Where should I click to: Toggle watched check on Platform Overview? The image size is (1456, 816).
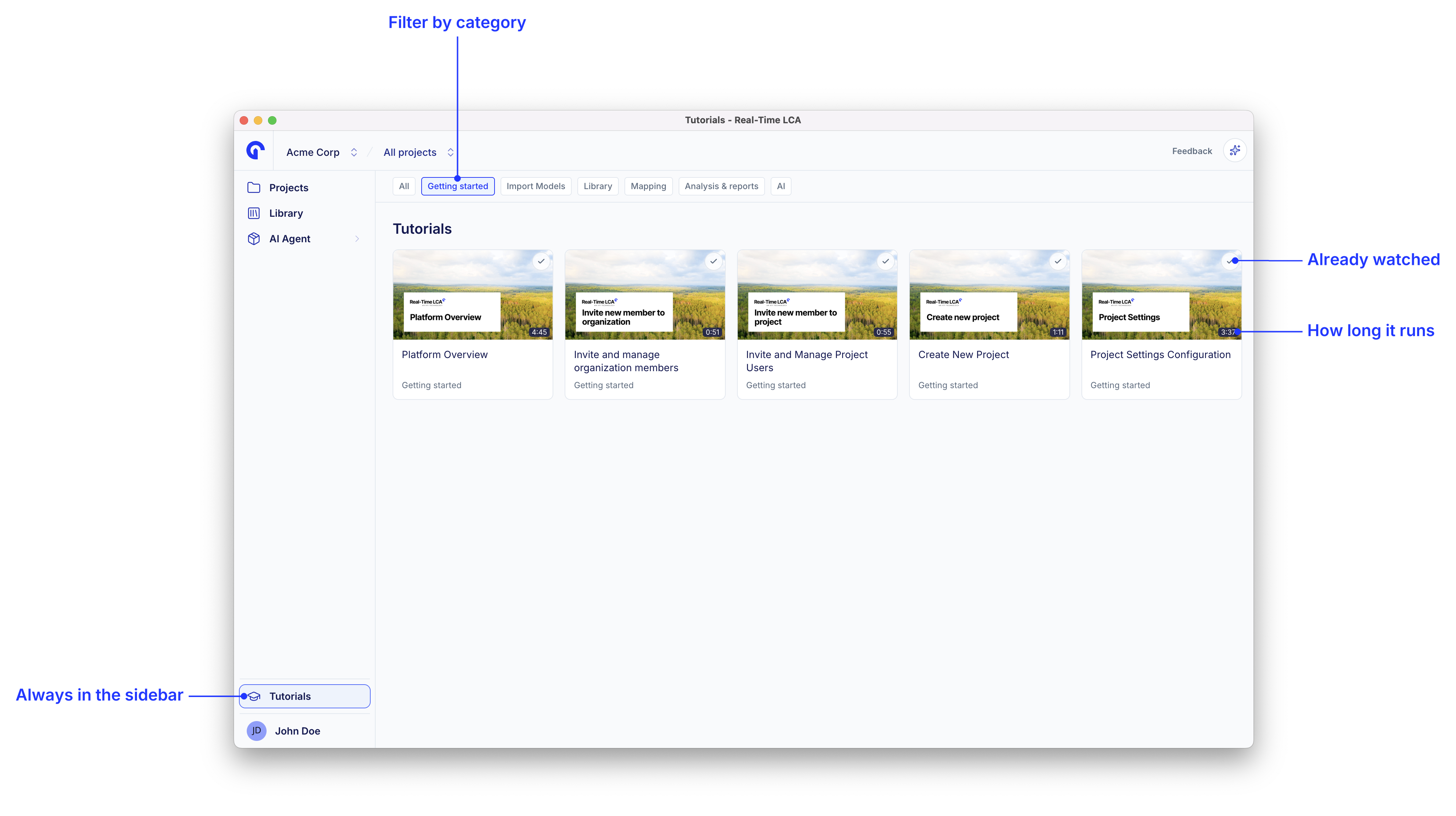pyautogui.click(x=542, y=261)
